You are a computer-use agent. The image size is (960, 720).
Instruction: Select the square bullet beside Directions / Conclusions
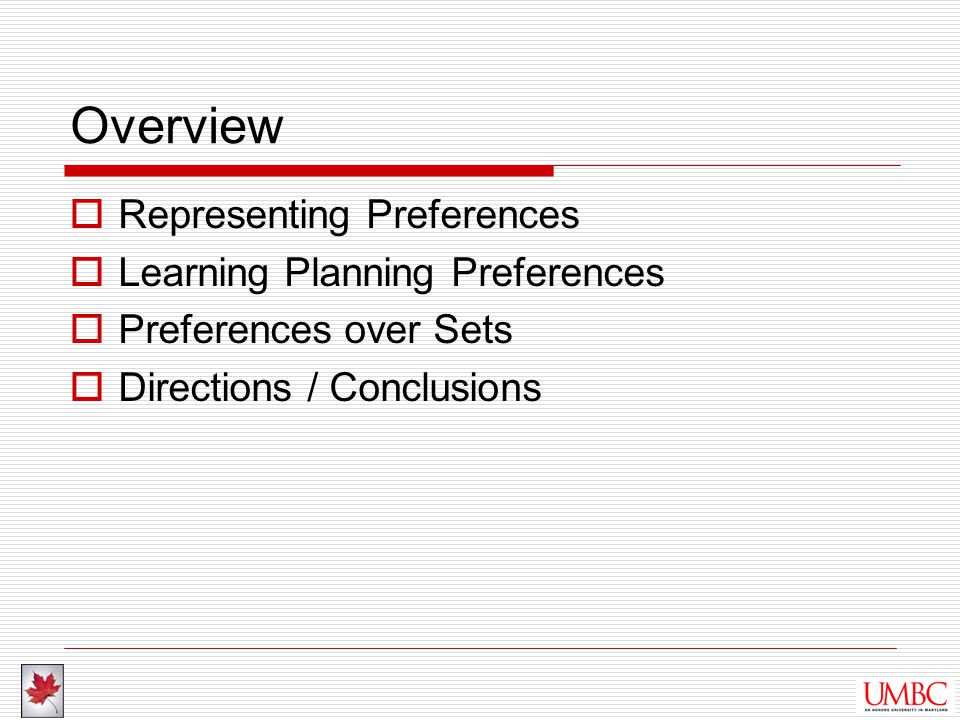(x=87, y=386)
